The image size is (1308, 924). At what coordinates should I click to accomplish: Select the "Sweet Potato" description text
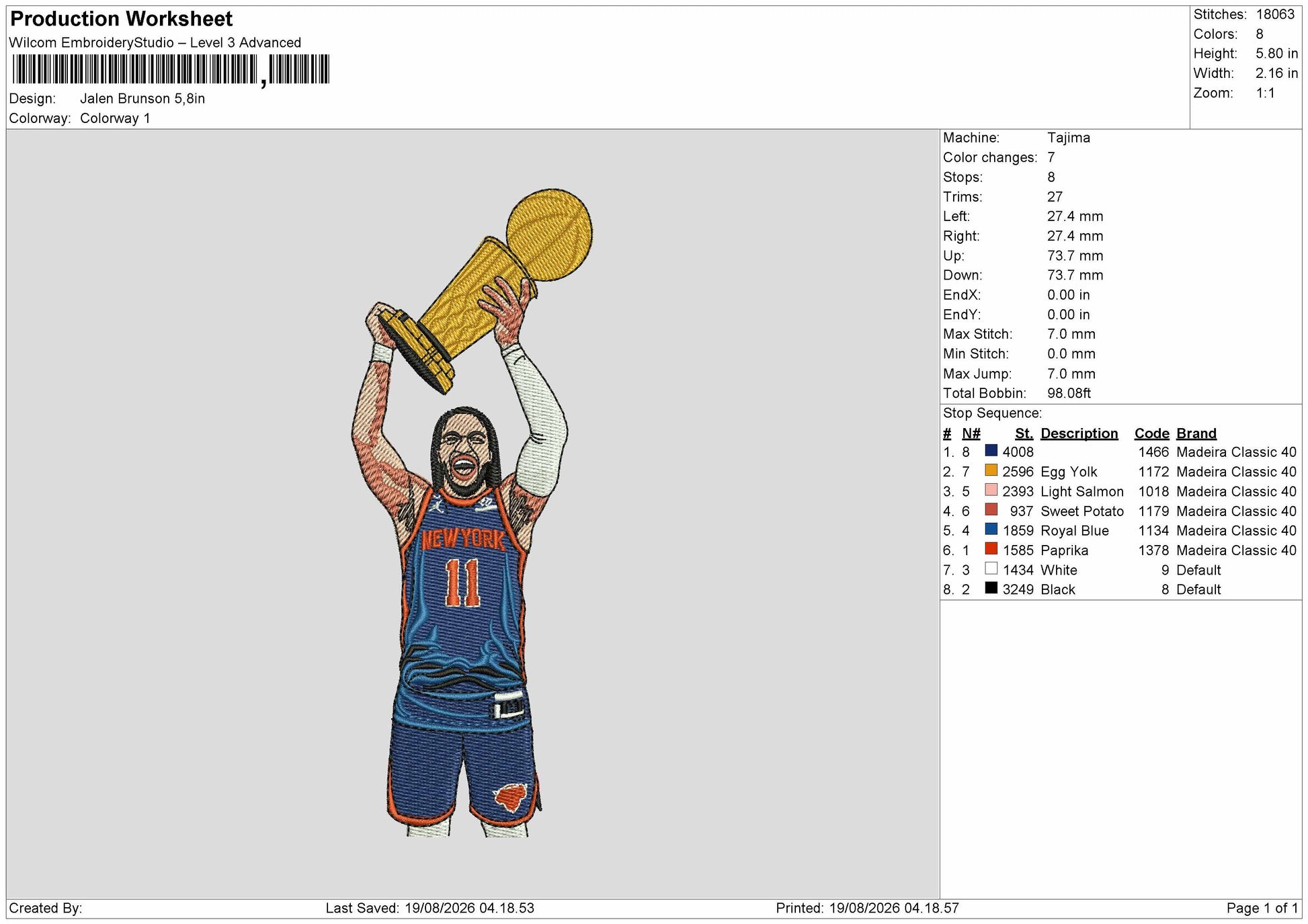click(1082, 511)
